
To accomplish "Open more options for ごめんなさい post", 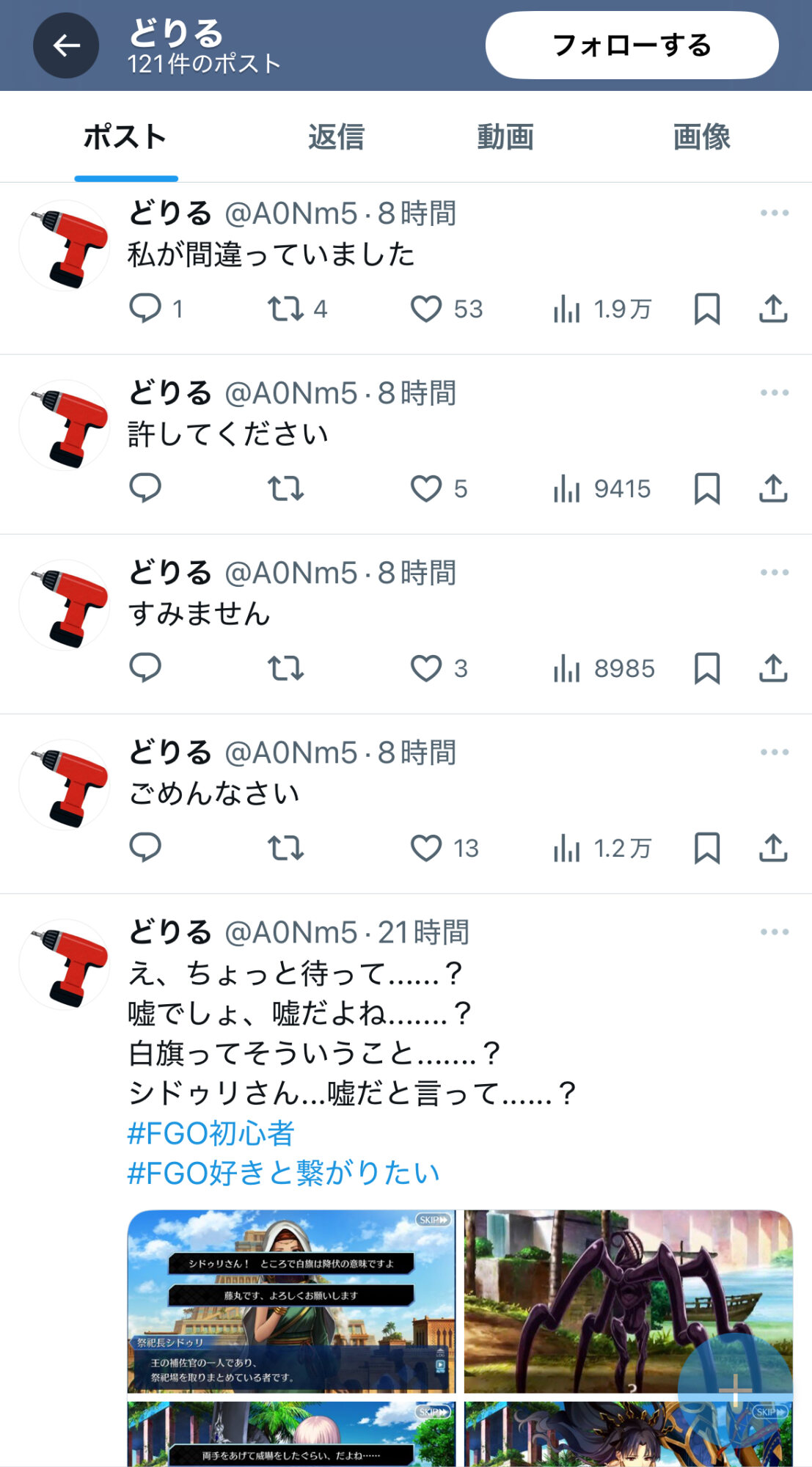I will point(775,753).
